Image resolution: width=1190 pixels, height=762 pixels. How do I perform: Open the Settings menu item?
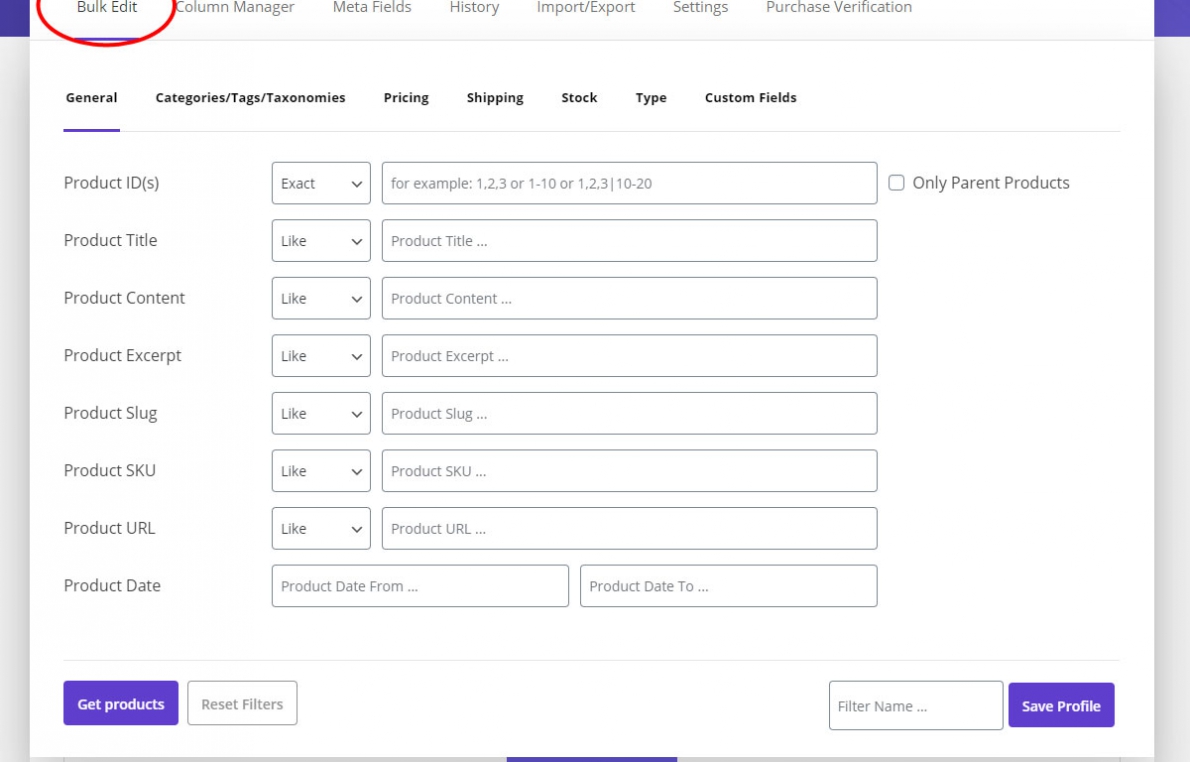pos(700,7)
